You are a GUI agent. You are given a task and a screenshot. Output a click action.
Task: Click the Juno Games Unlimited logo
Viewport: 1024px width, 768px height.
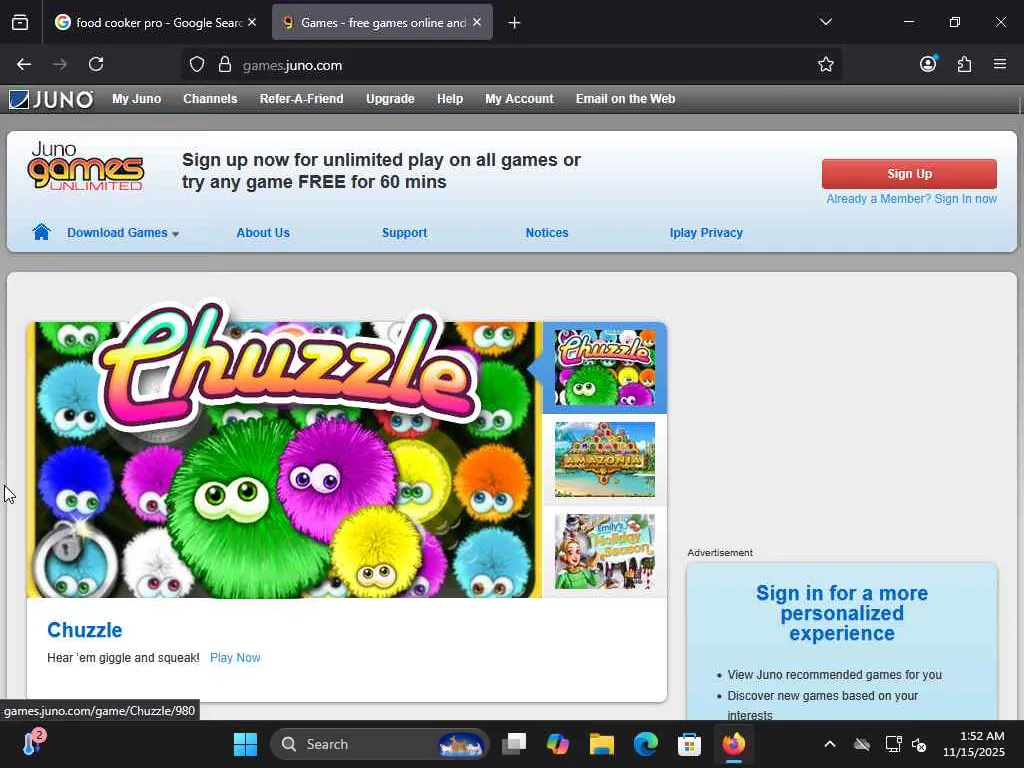[85, 166]
